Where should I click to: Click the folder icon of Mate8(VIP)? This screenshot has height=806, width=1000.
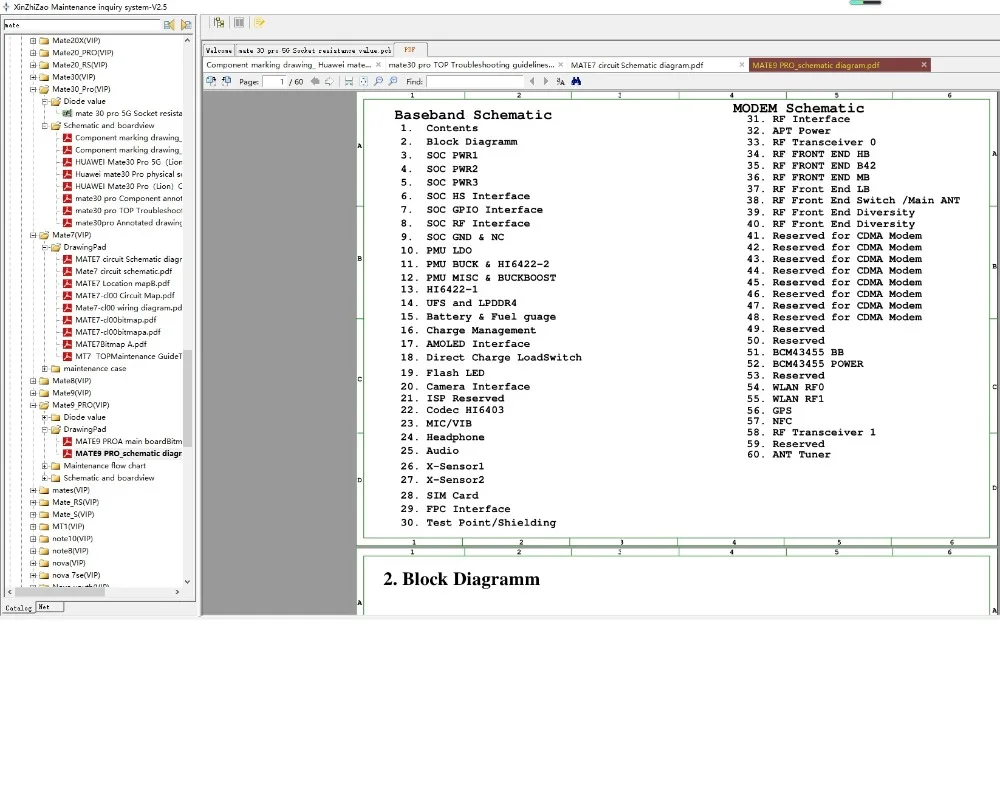pos(44,381)
